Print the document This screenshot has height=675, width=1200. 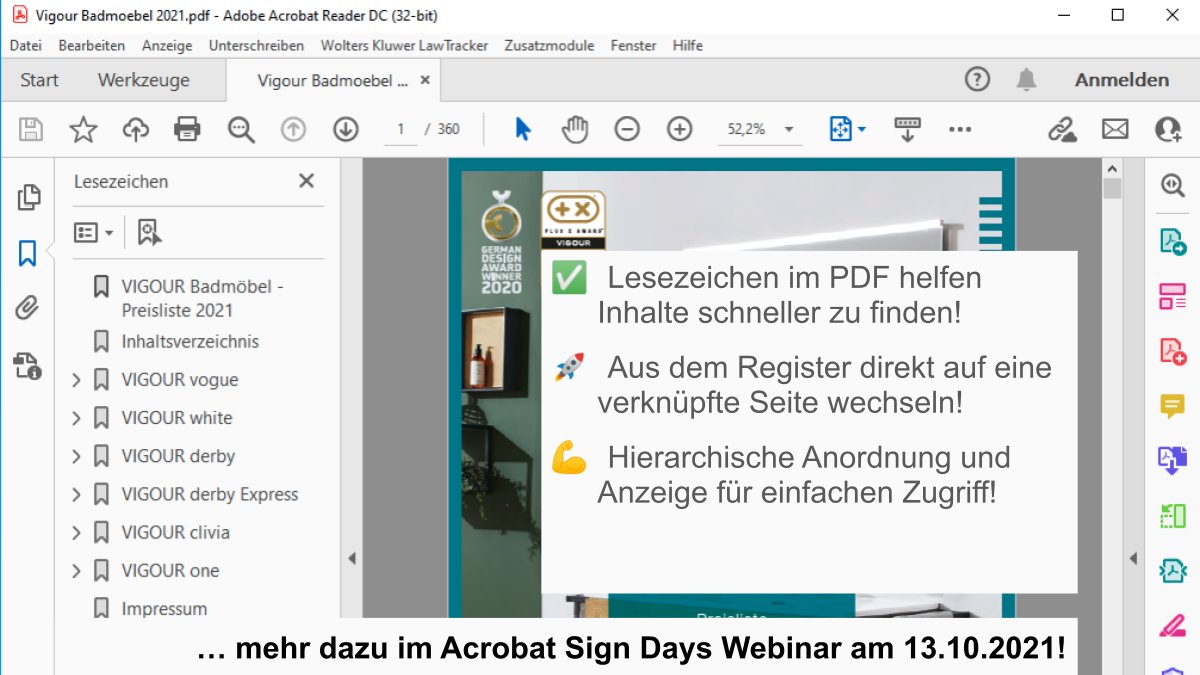187,129
